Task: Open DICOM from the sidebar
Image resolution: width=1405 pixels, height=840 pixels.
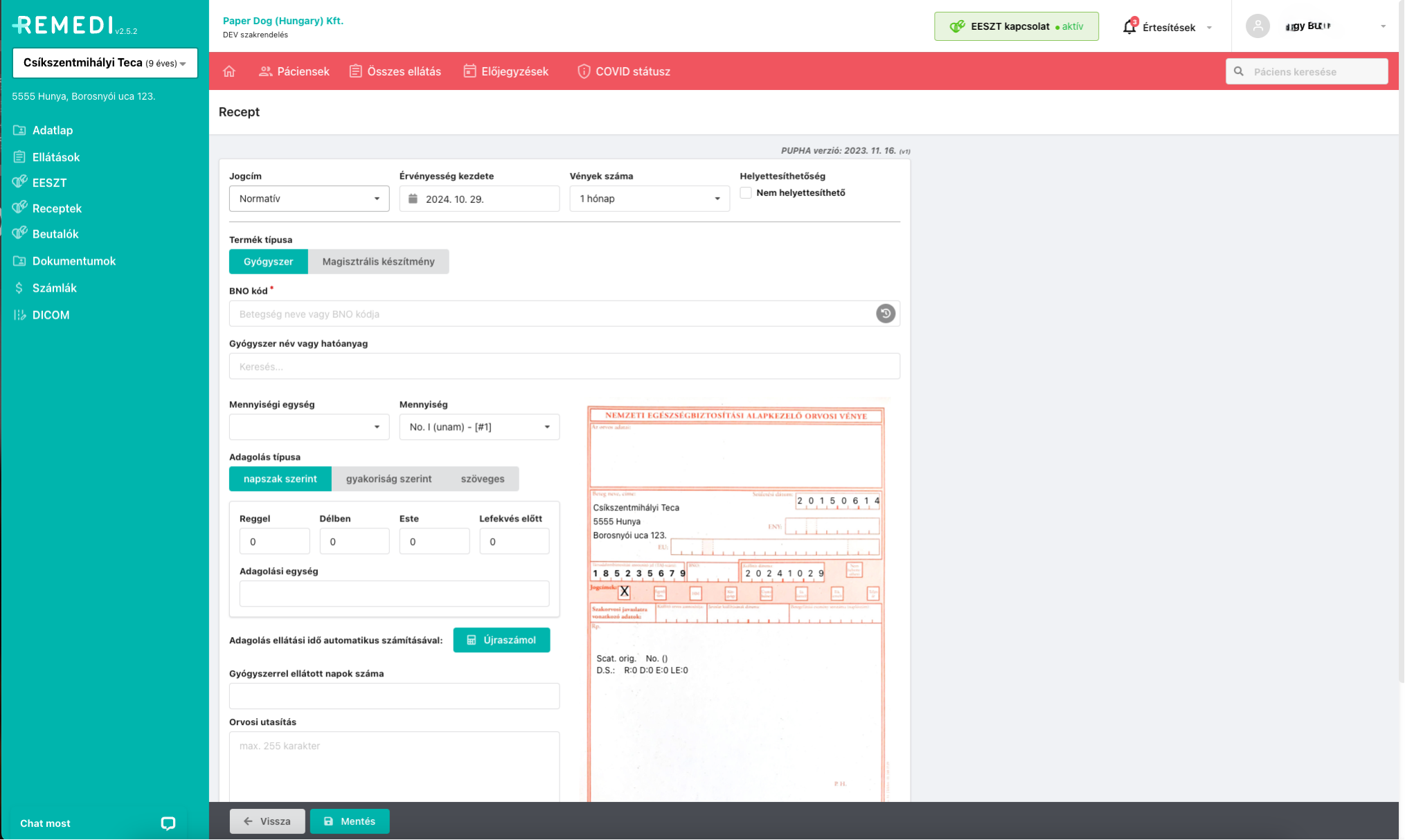Action: (x=51, y=315)
